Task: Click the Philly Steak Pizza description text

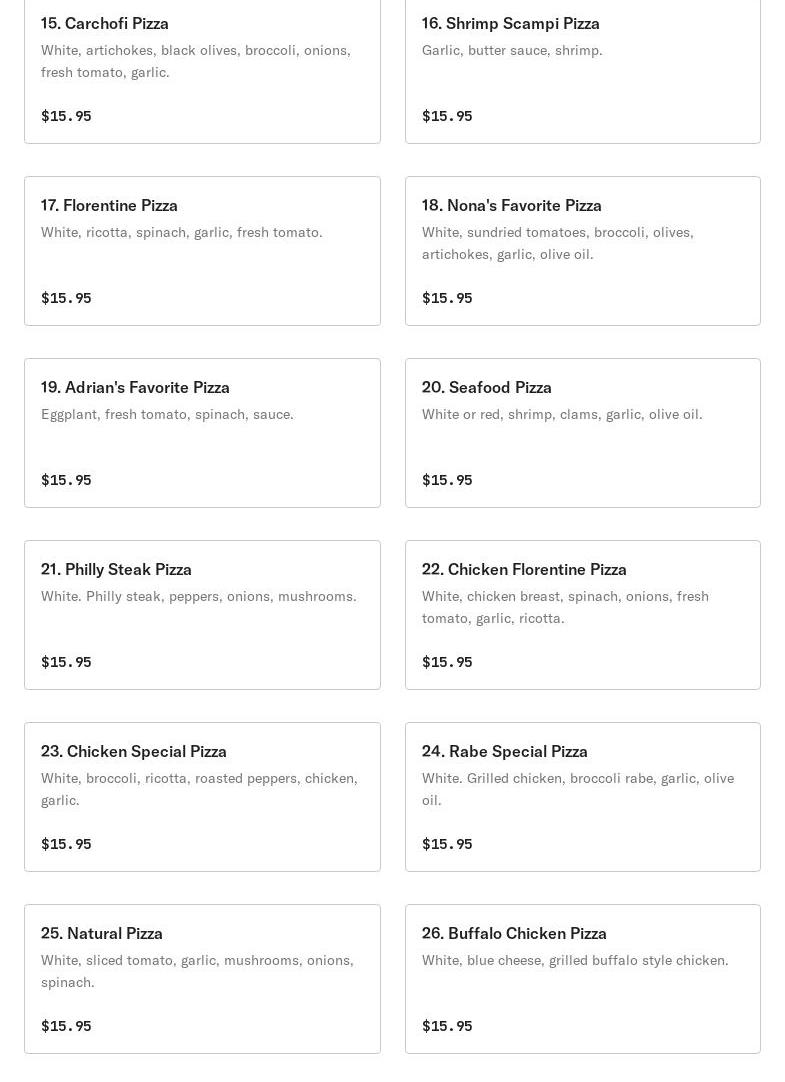Action: coord(198,596)
